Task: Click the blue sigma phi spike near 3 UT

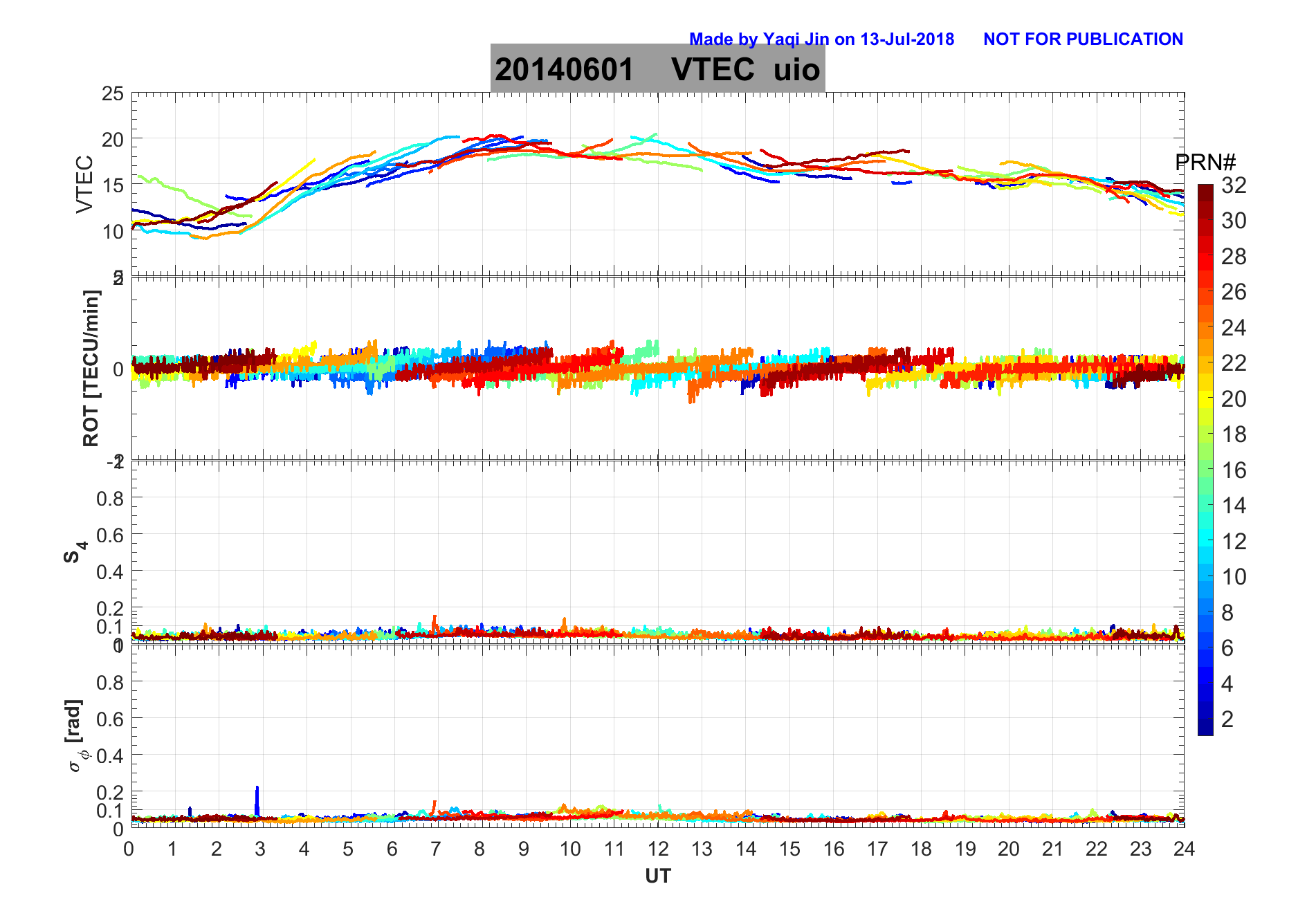Action: point(257,801)
